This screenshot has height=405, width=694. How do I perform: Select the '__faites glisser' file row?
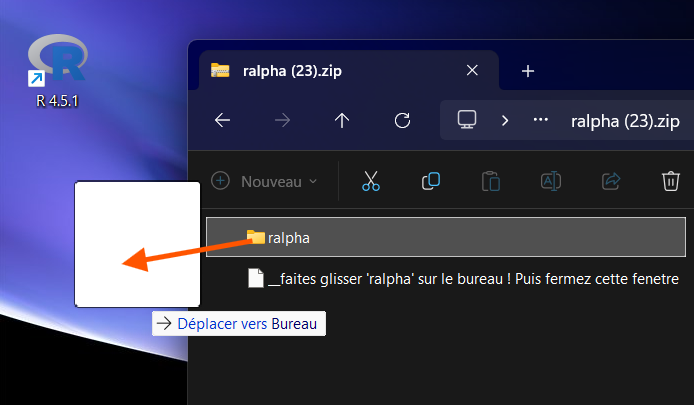click(x=446, y=279)
